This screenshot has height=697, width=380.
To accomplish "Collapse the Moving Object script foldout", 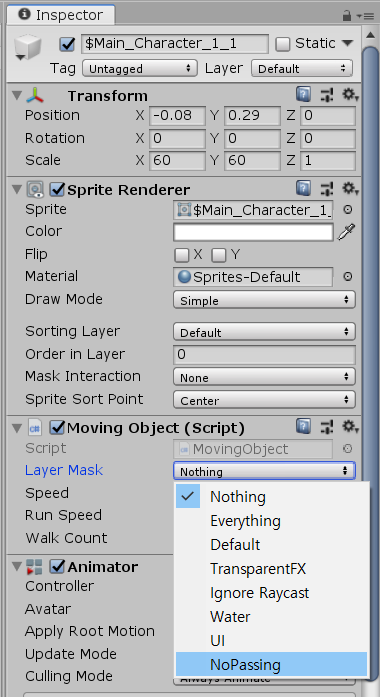I will click(17, 428).
